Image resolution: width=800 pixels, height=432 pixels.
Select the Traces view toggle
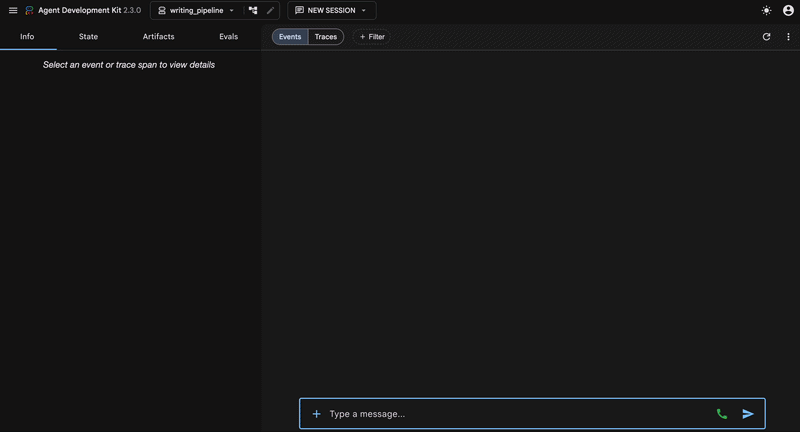pyautogui.click(x=326, y=37)
